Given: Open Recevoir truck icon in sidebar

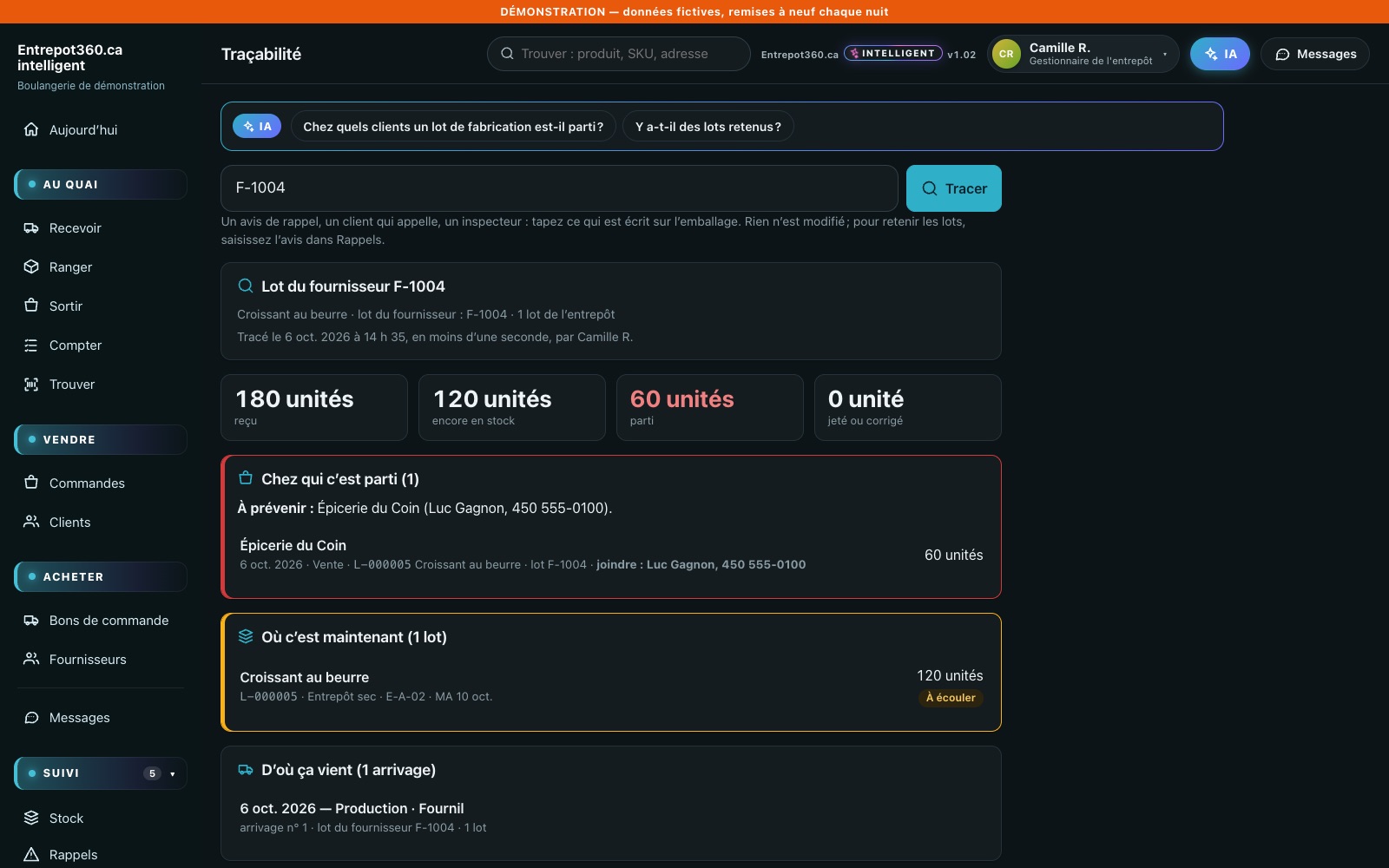Looking at the screenshot, I should point(31,228).
